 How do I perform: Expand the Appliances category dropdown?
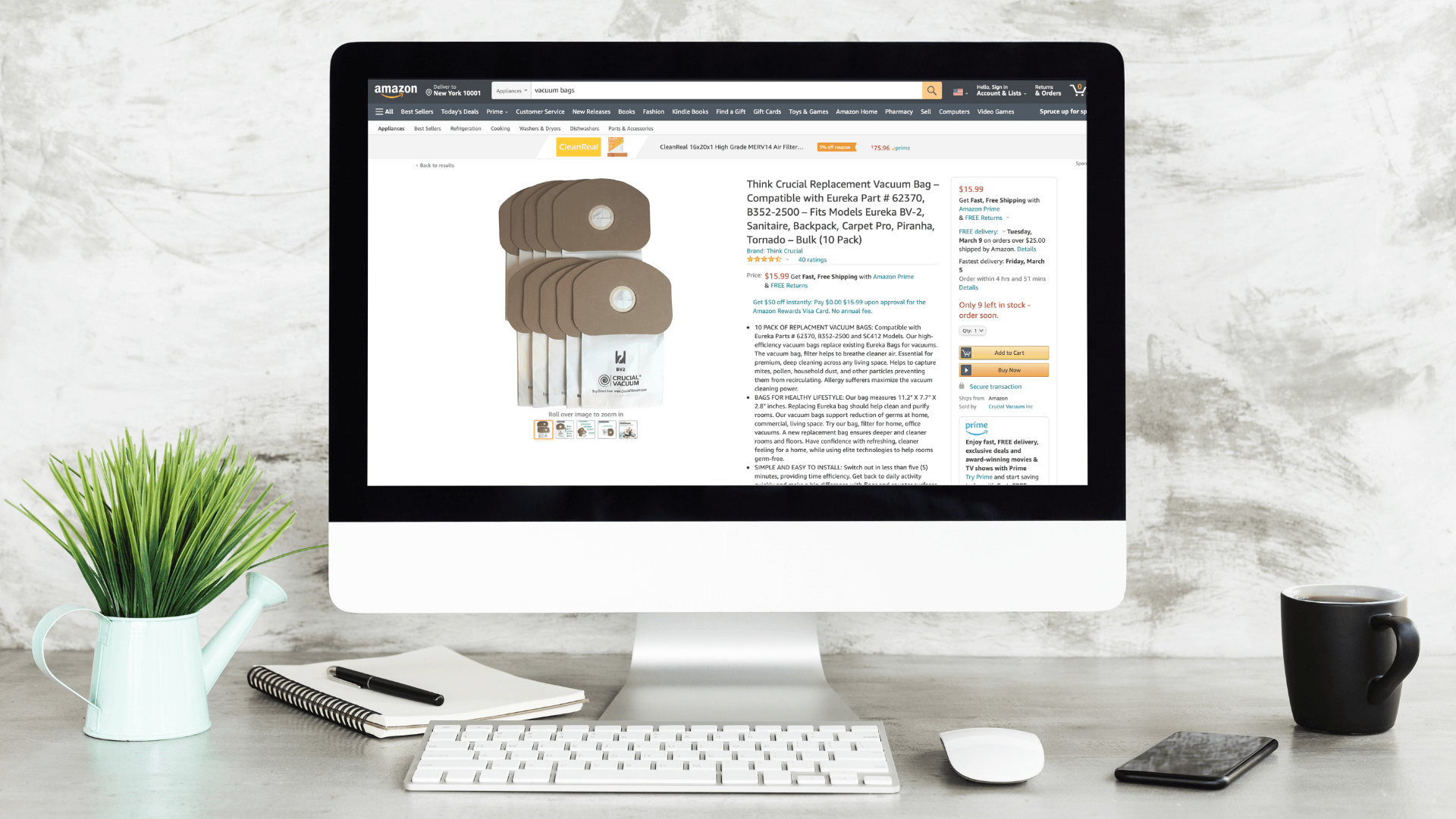coord(509,90)
